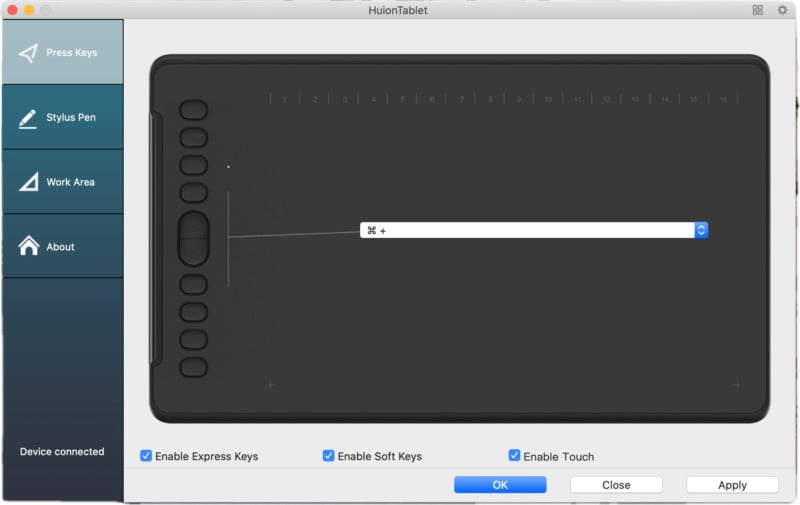Screen dimensions: 800x505
Task: Toggle Enable Touch checkbox
Action: 514,455
